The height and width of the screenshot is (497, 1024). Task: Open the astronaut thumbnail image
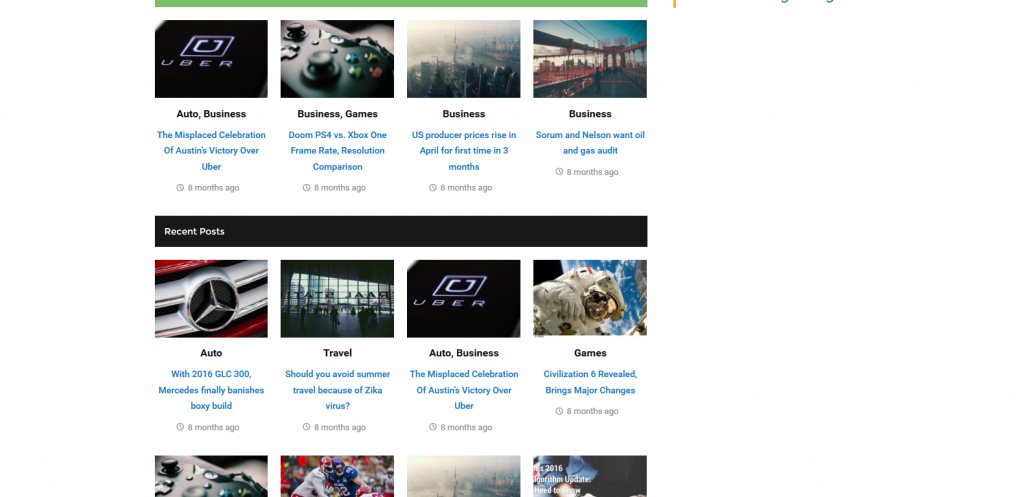[590, 298]
